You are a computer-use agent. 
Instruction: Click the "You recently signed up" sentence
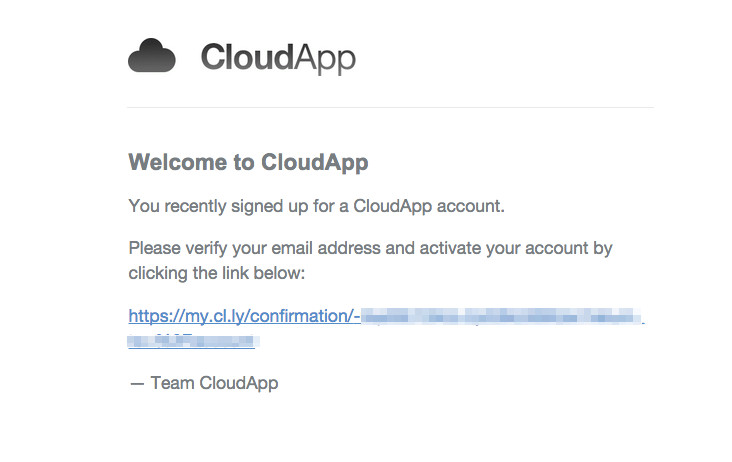point(316,206)
